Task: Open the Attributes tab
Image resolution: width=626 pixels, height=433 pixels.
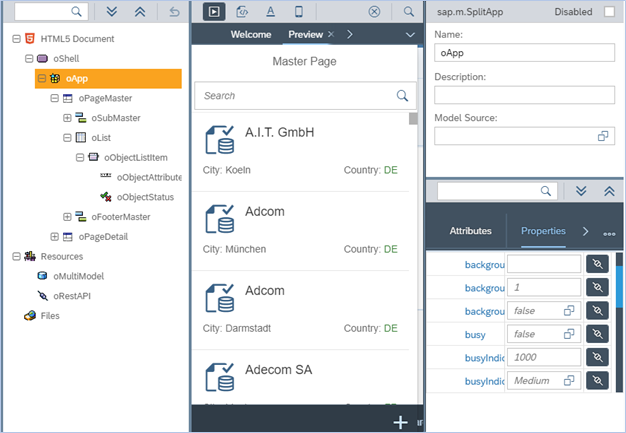Action: (470, 231)
